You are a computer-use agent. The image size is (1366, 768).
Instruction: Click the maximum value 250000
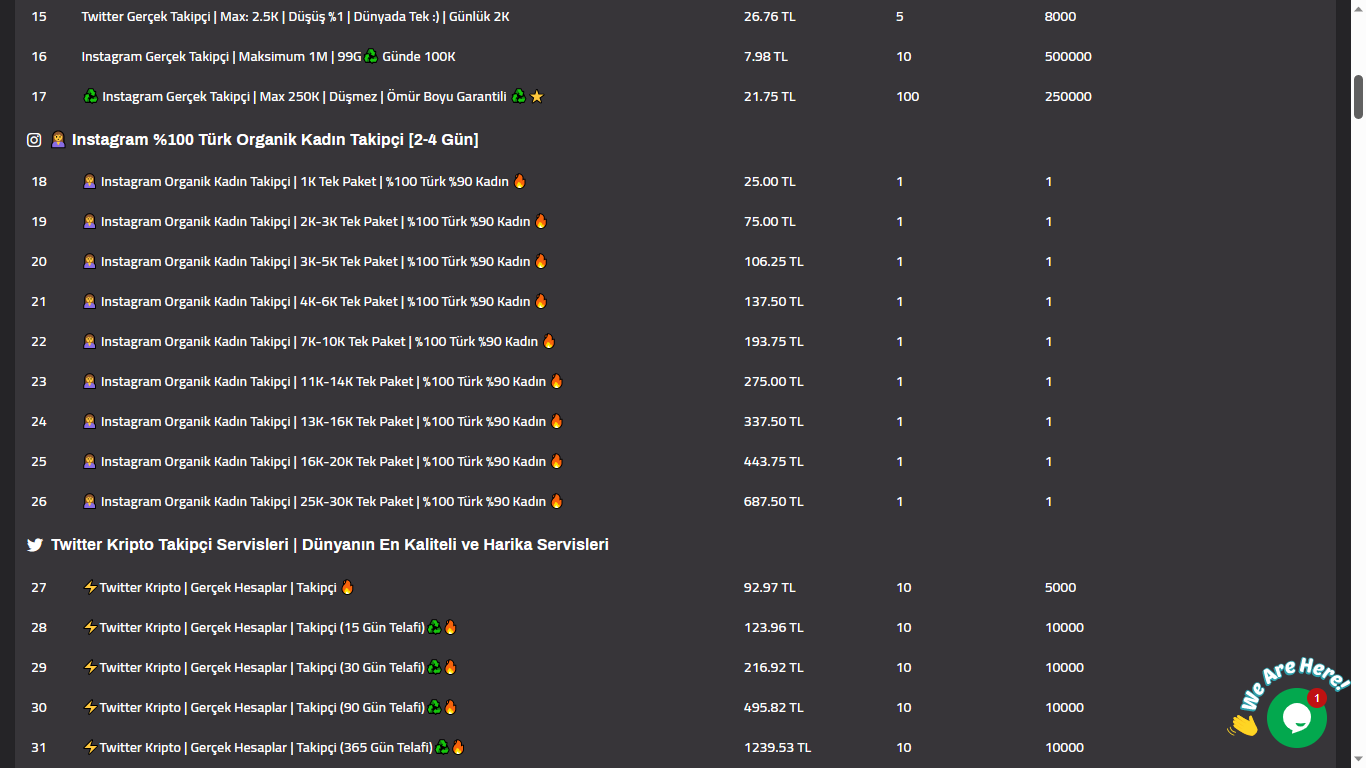(1068, 96)
